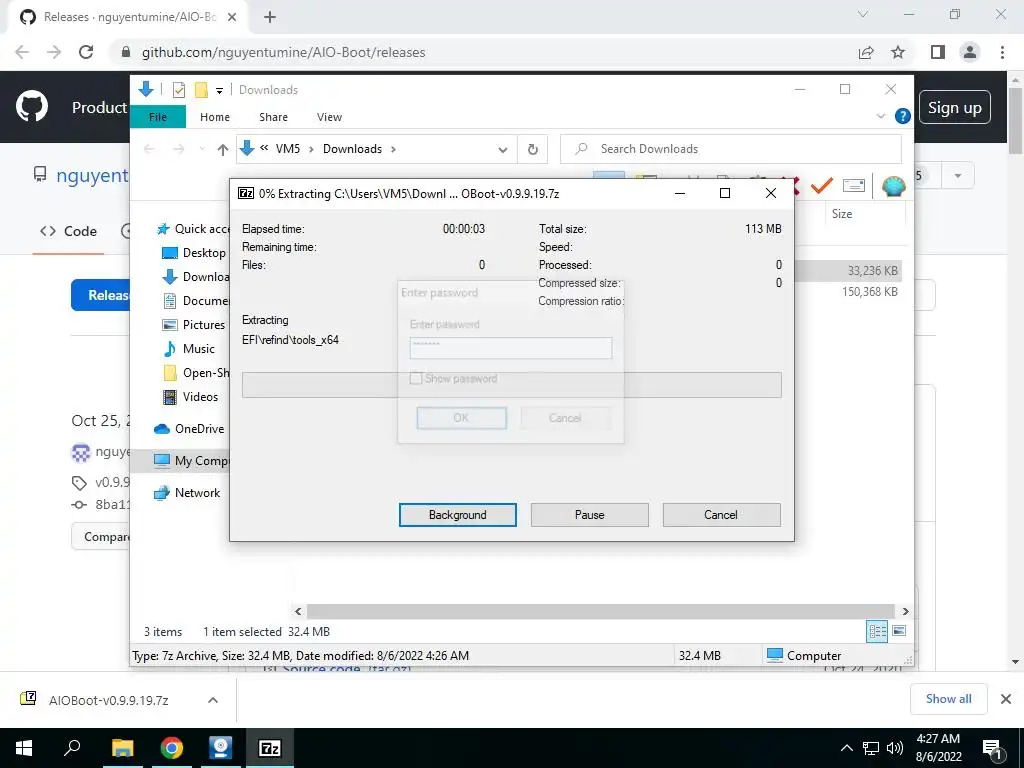Click the shell-shaped toolbar icon
Screen dimensions: 1024x768
(x=893, y=186)
